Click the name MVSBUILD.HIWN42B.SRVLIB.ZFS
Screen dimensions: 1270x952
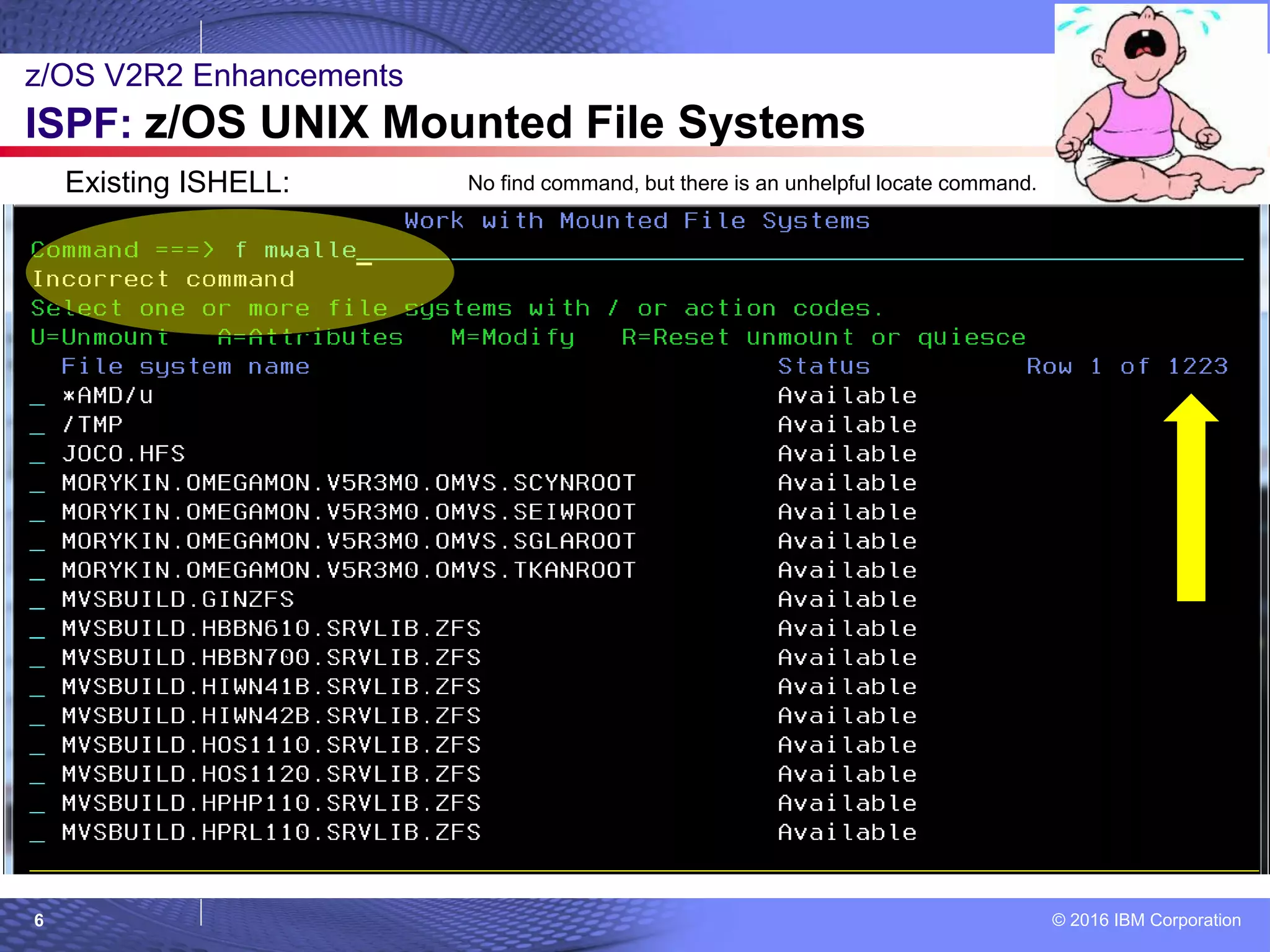(x=271, y=716)
